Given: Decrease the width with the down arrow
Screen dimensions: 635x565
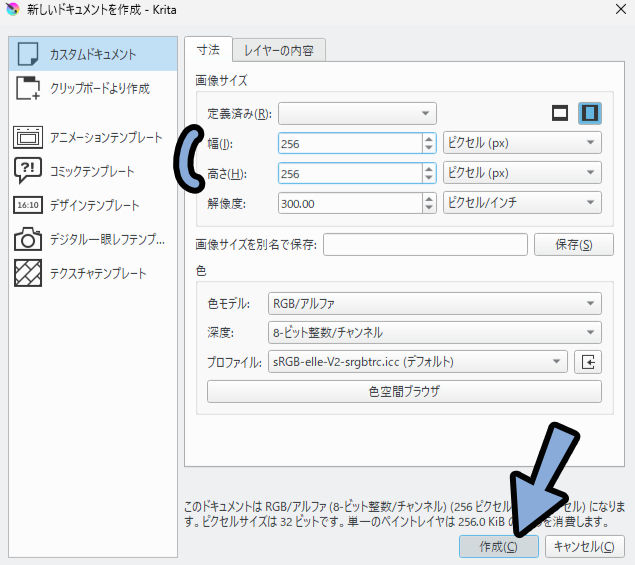Looking at the screenshot, I should click(429, 148).
